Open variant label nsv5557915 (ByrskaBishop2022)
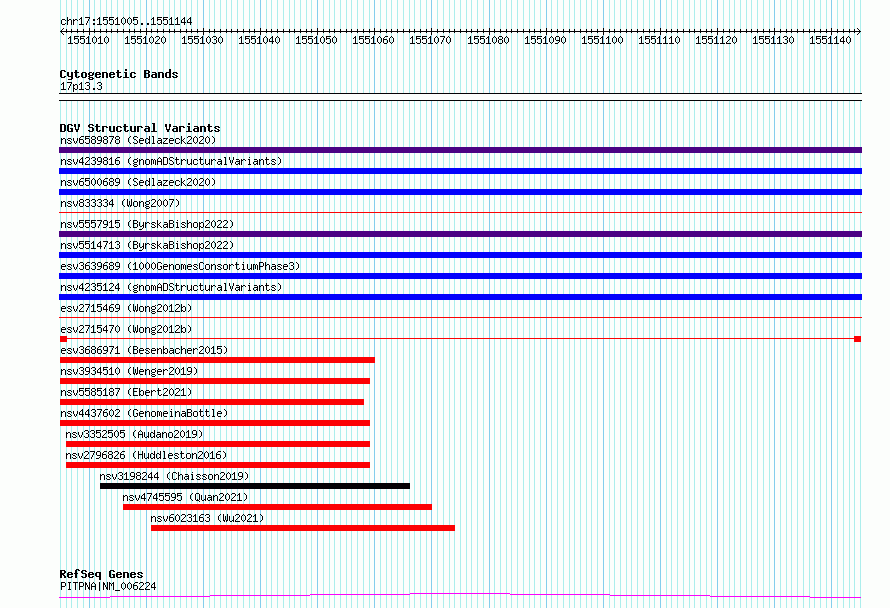This screenshot has height=608, width=890. (x=147, y=224)
